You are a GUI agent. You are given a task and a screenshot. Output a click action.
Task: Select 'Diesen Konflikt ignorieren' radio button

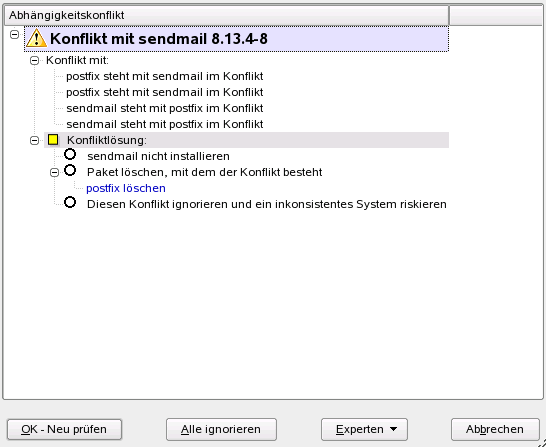click(x=70, y=202)
